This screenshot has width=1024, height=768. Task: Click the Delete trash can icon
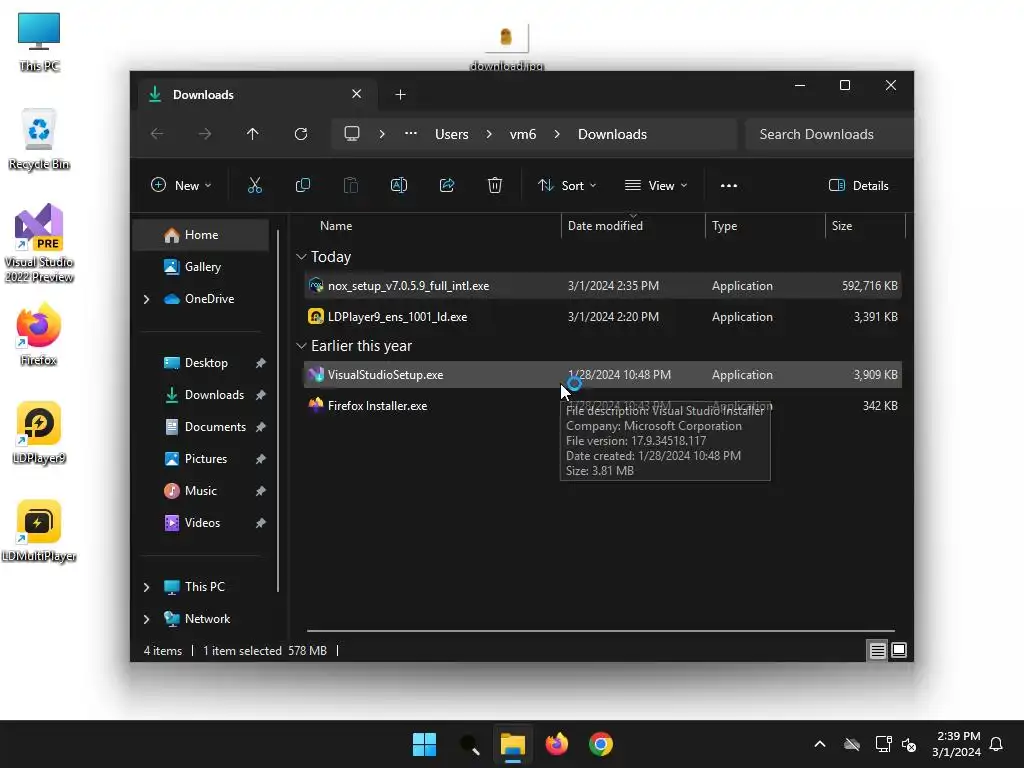(495, 185)
